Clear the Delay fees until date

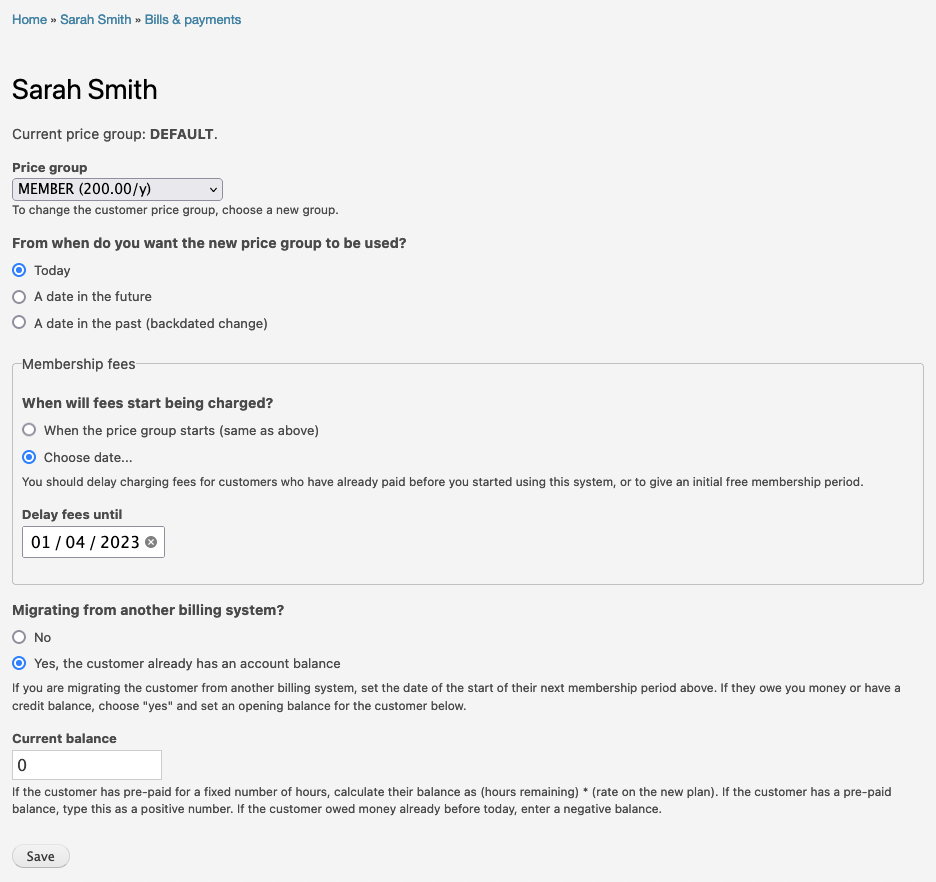point(151,542)
